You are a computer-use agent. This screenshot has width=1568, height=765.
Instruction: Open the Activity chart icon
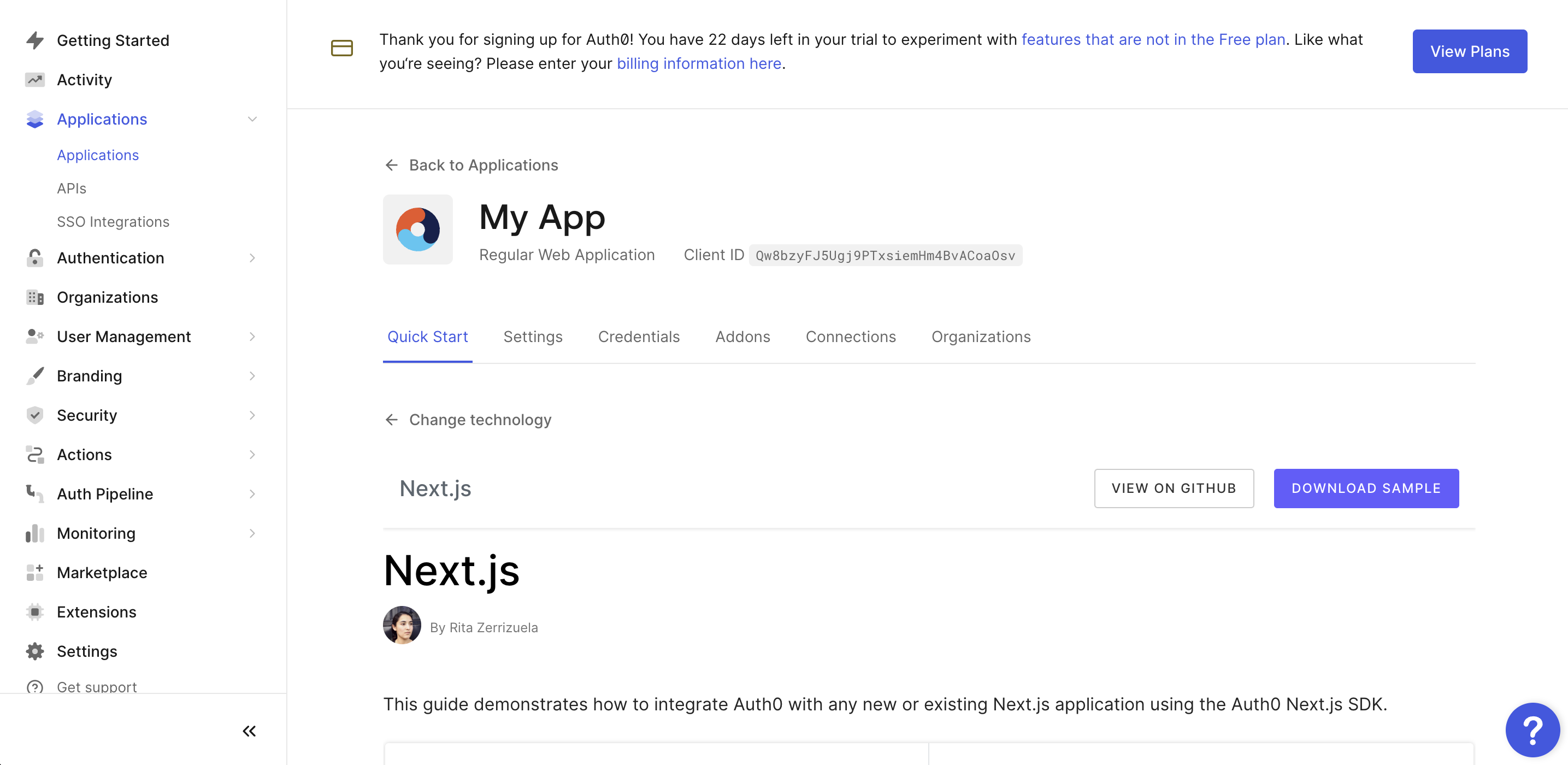click(35, 79)
